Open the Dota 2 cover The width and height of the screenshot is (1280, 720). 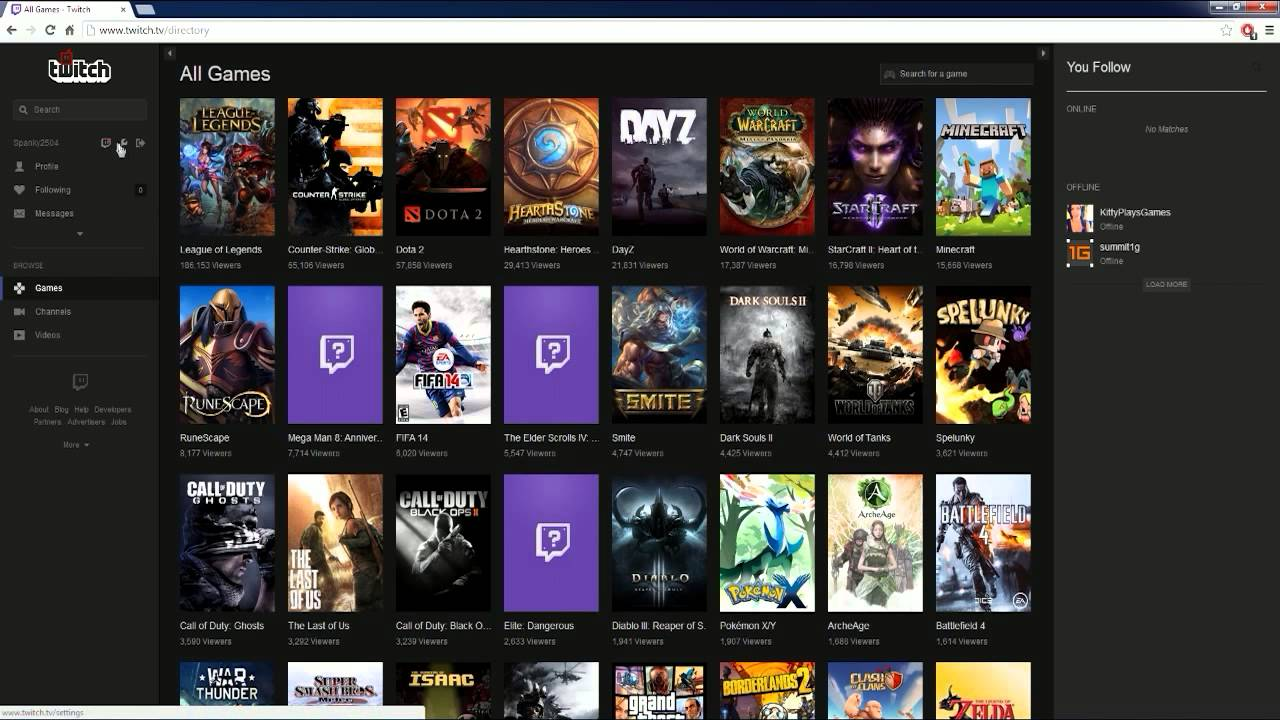[x=443, y=167]
